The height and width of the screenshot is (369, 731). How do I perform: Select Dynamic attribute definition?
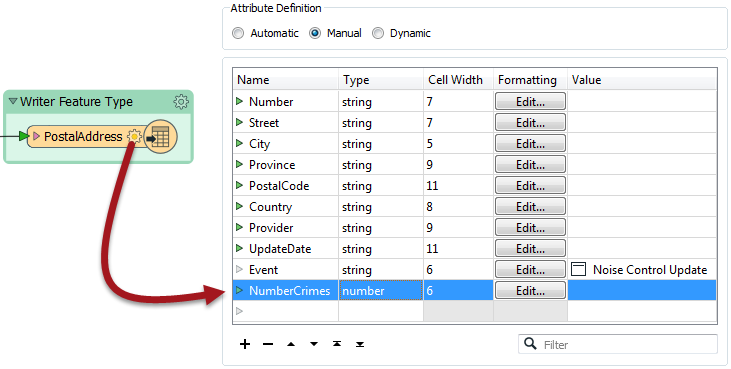[x=378, y=34]
